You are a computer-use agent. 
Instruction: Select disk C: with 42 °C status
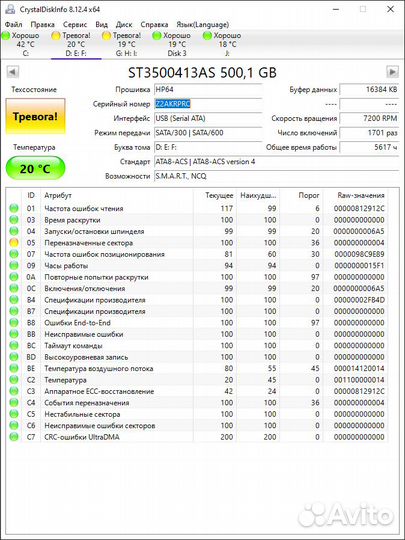click(x=25, y=44)
